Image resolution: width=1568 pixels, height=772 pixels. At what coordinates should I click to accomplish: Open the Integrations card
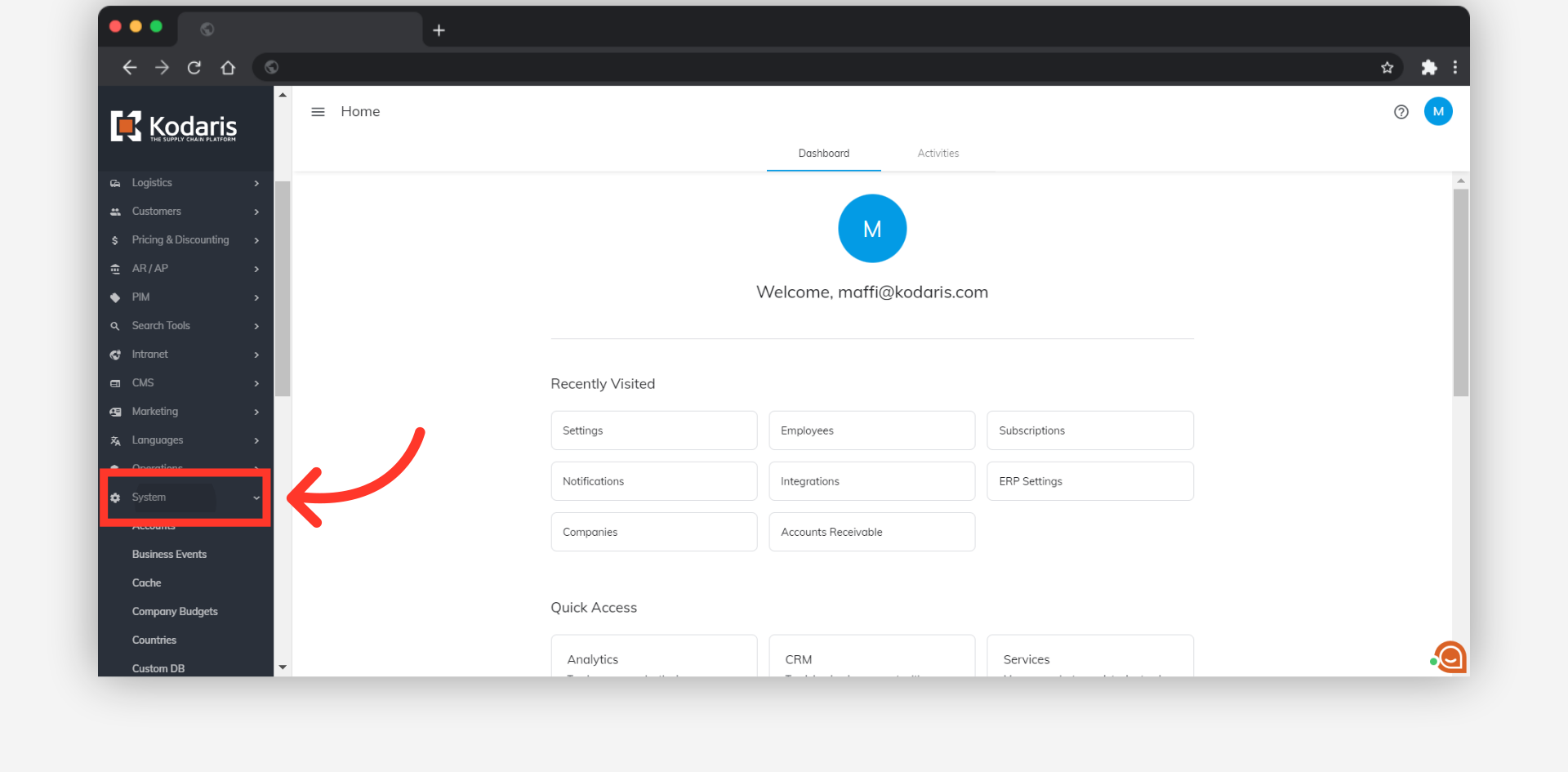coord(872,481)
